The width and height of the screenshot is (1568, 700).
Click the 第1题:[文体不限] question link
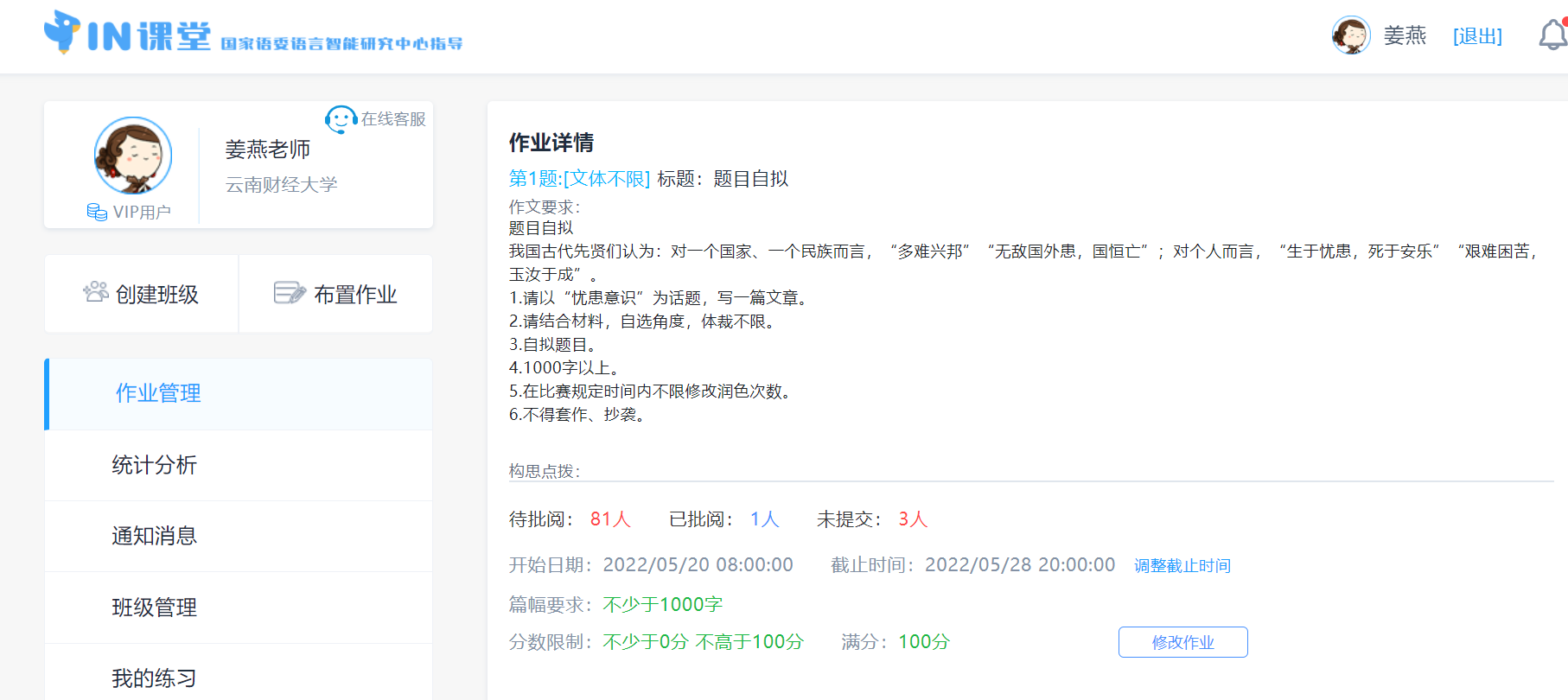click(x=579, y=179)
